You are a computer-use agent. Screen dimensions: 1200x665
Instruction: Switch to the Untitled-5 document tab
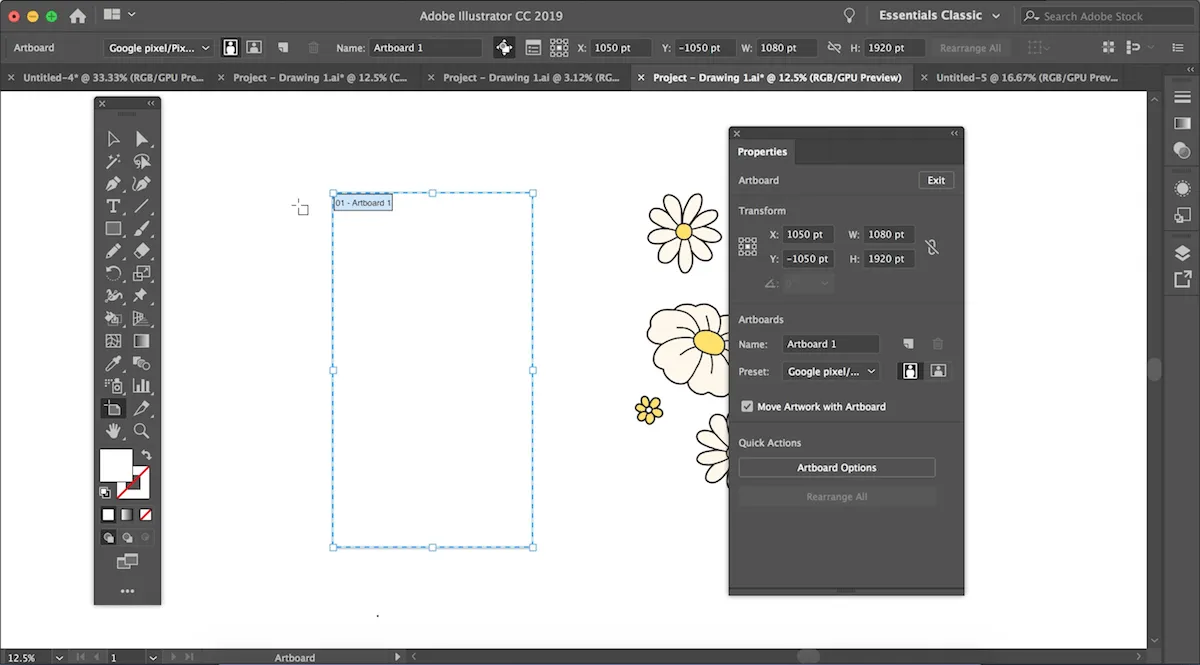pos(1026,78)
